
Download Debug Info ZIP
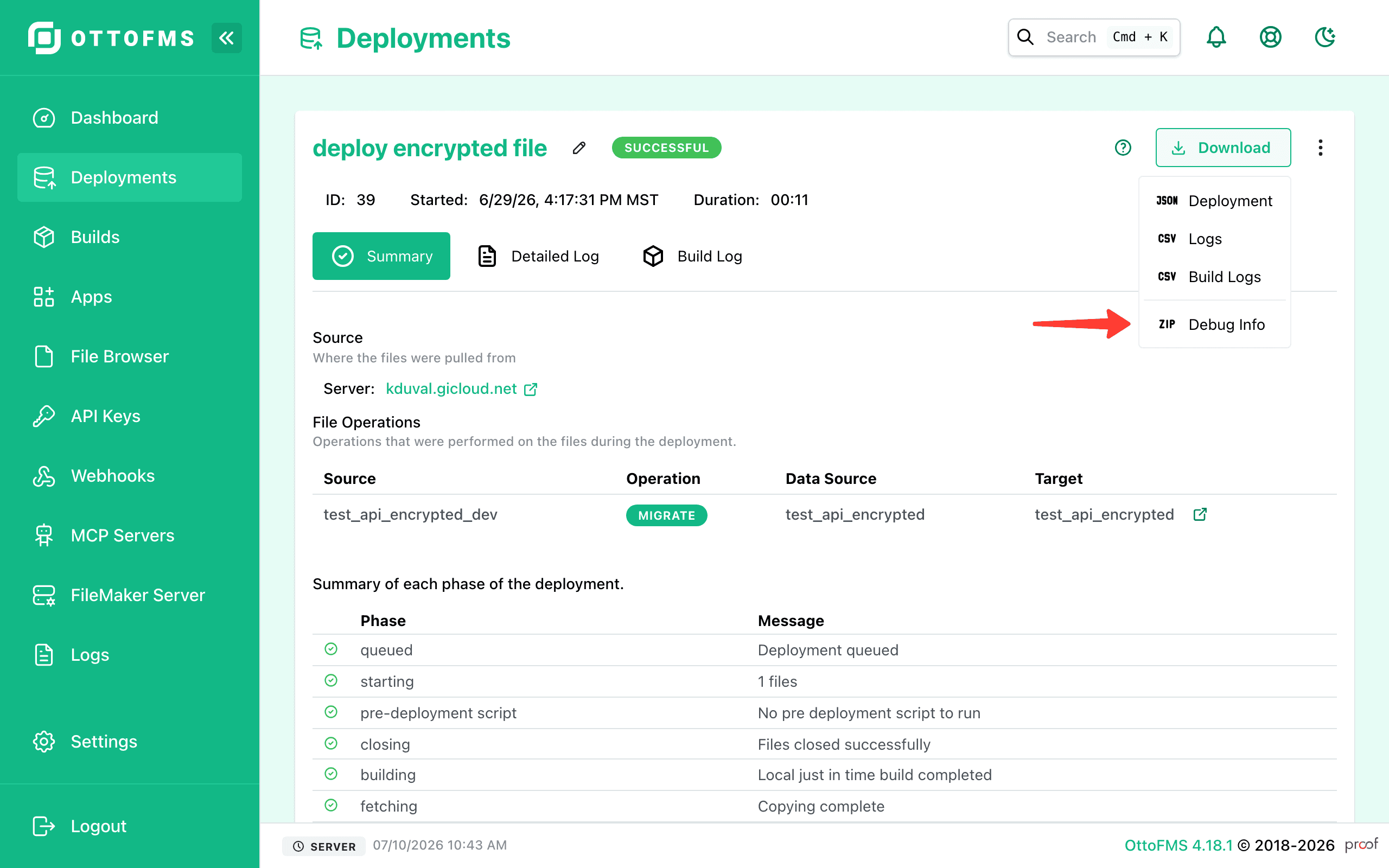pos(1214,324)
